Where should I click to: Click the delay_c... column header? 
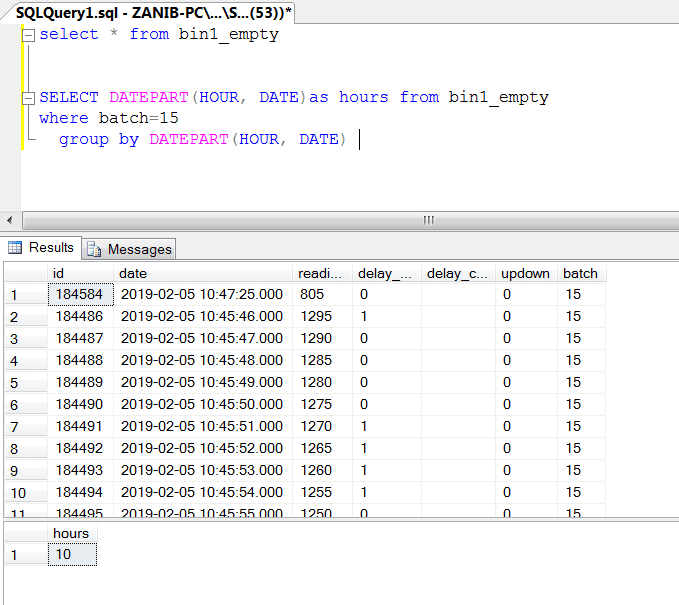click(459, 273)
